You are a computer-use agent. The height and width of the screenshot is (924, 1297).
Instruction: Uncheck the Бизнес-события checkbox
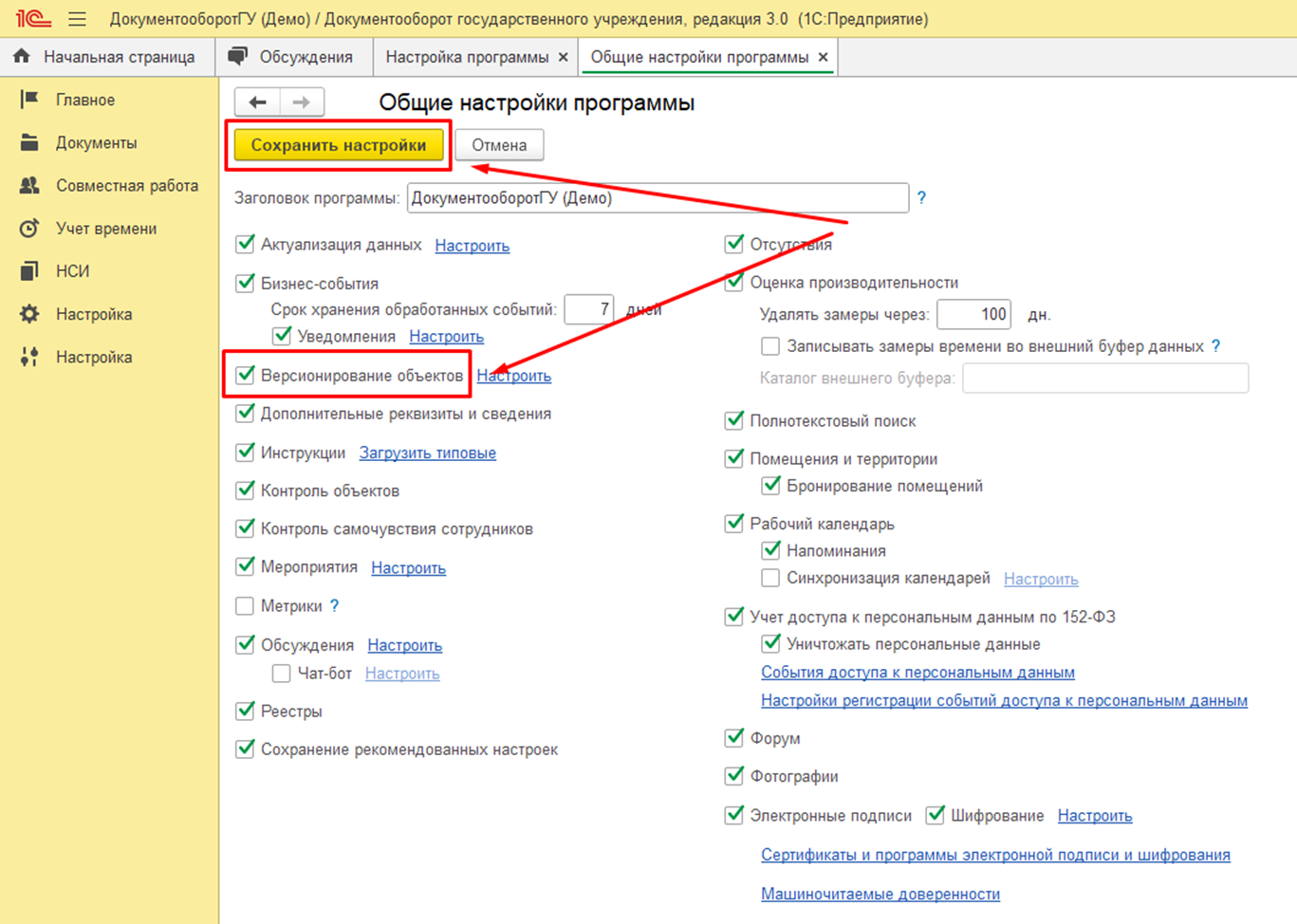tap(245, 283)
